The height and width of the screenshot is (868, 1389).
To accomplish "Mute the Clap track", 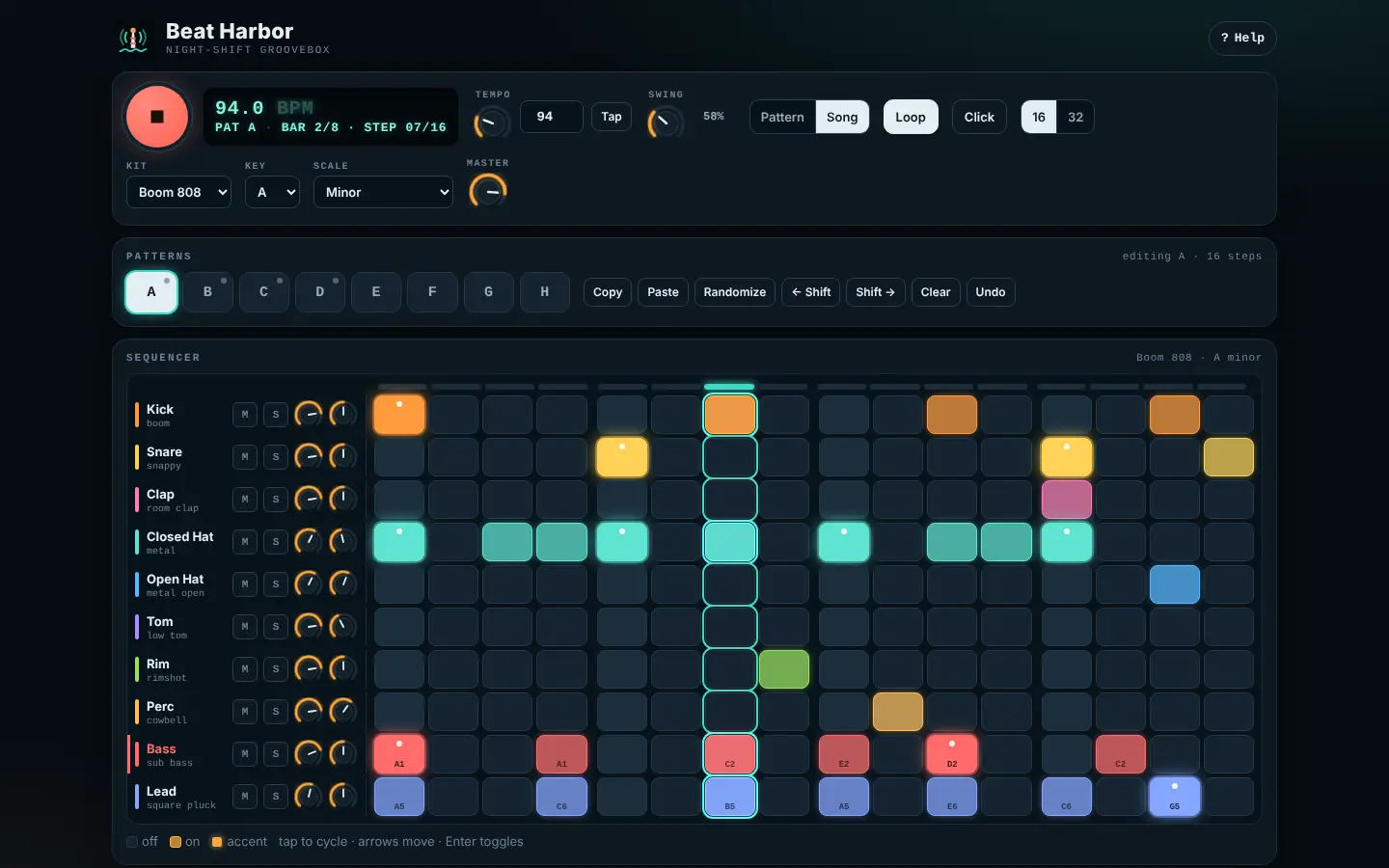I will coord(245,500).
